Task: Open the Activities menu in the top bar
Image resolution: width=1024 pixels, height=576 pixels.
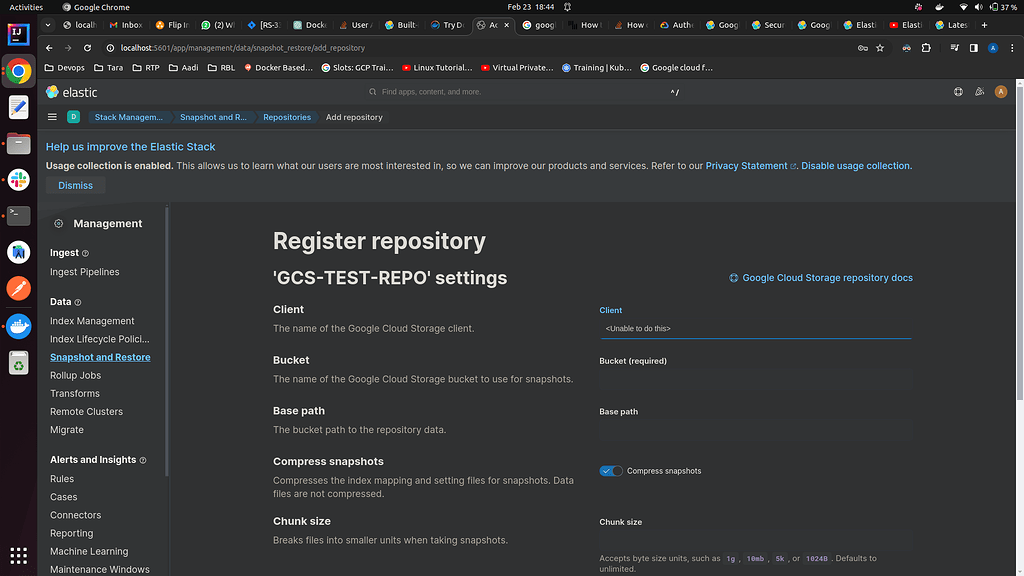Action: tap(25, 7)
